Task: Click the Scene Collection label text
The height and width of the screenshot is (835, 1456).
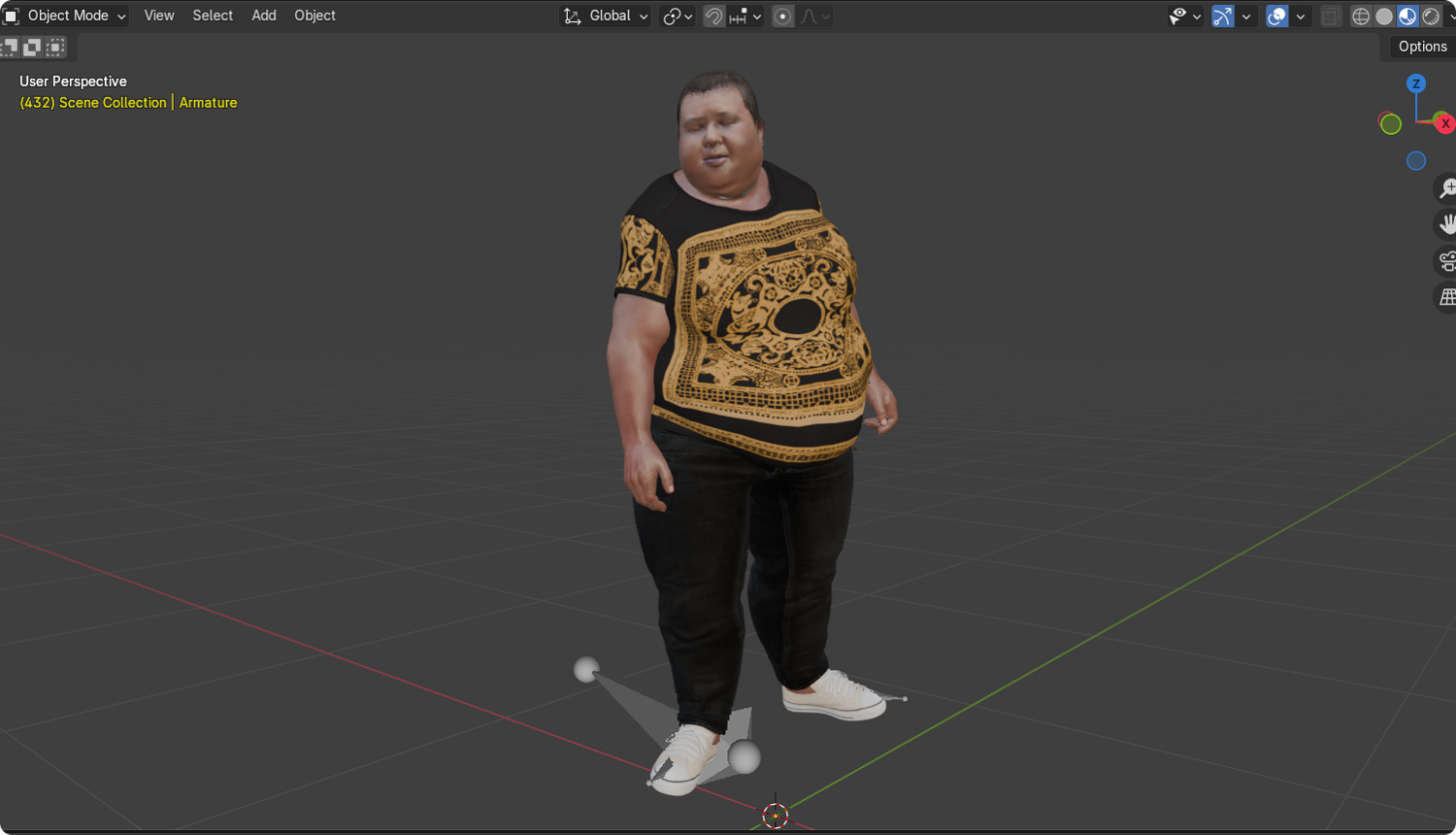Action: pos(113,103)
